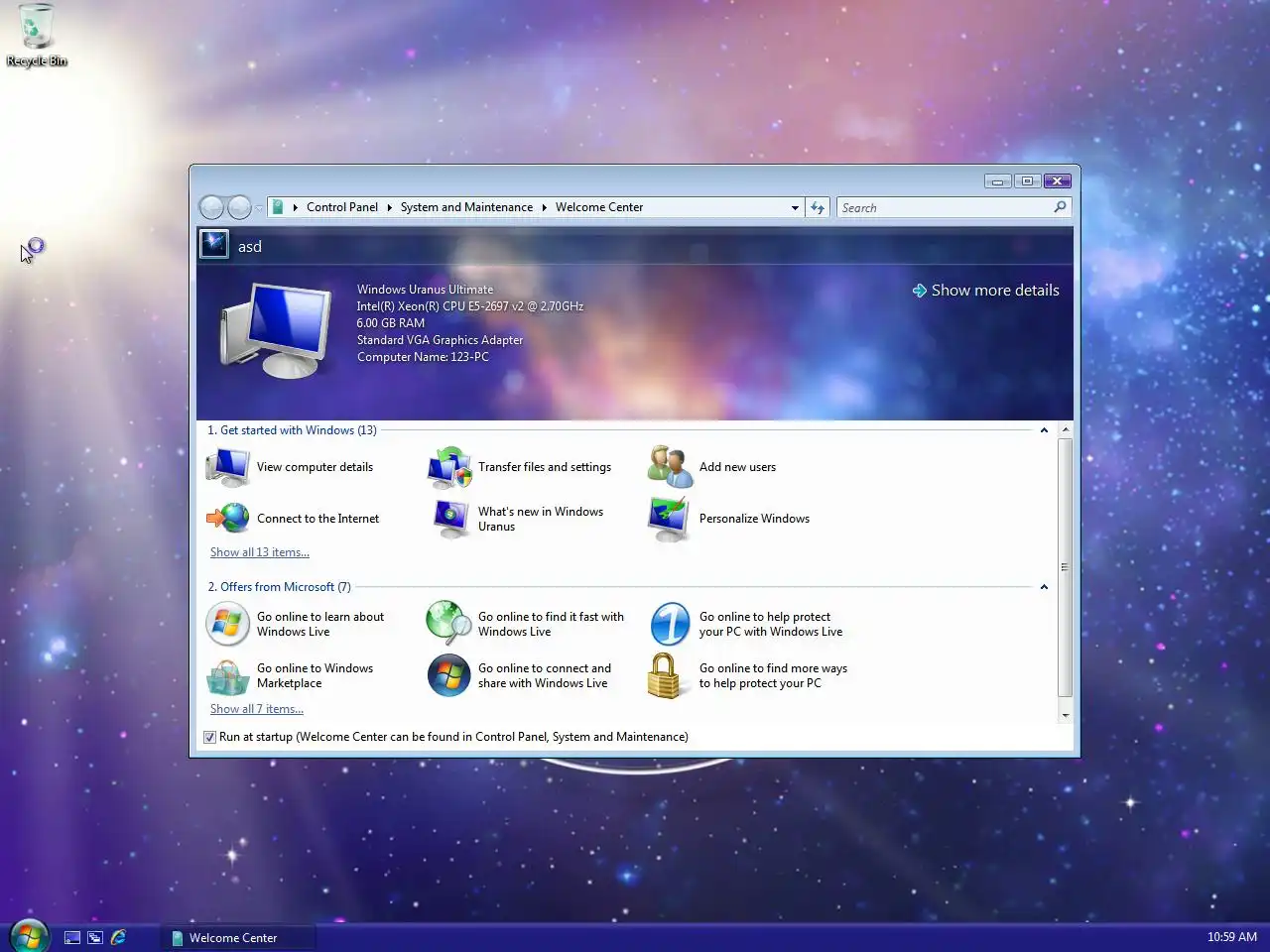The width and height of the screenshot is (1270, 952).
Task: Click the Welcome Center taskbar button
Action: coord(236,937)
